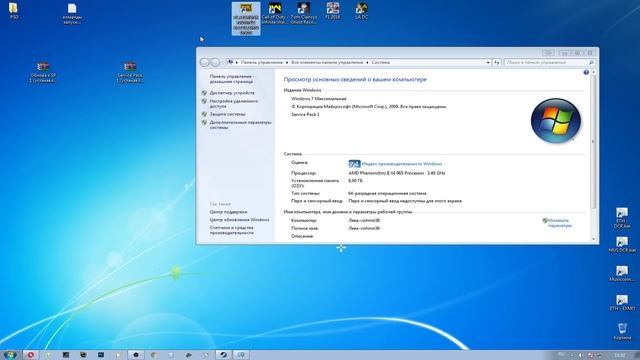This screenshot has width=640, height=360.
Task: Open the LA DC desktop shortcut
Action: [x=361, y=11]
